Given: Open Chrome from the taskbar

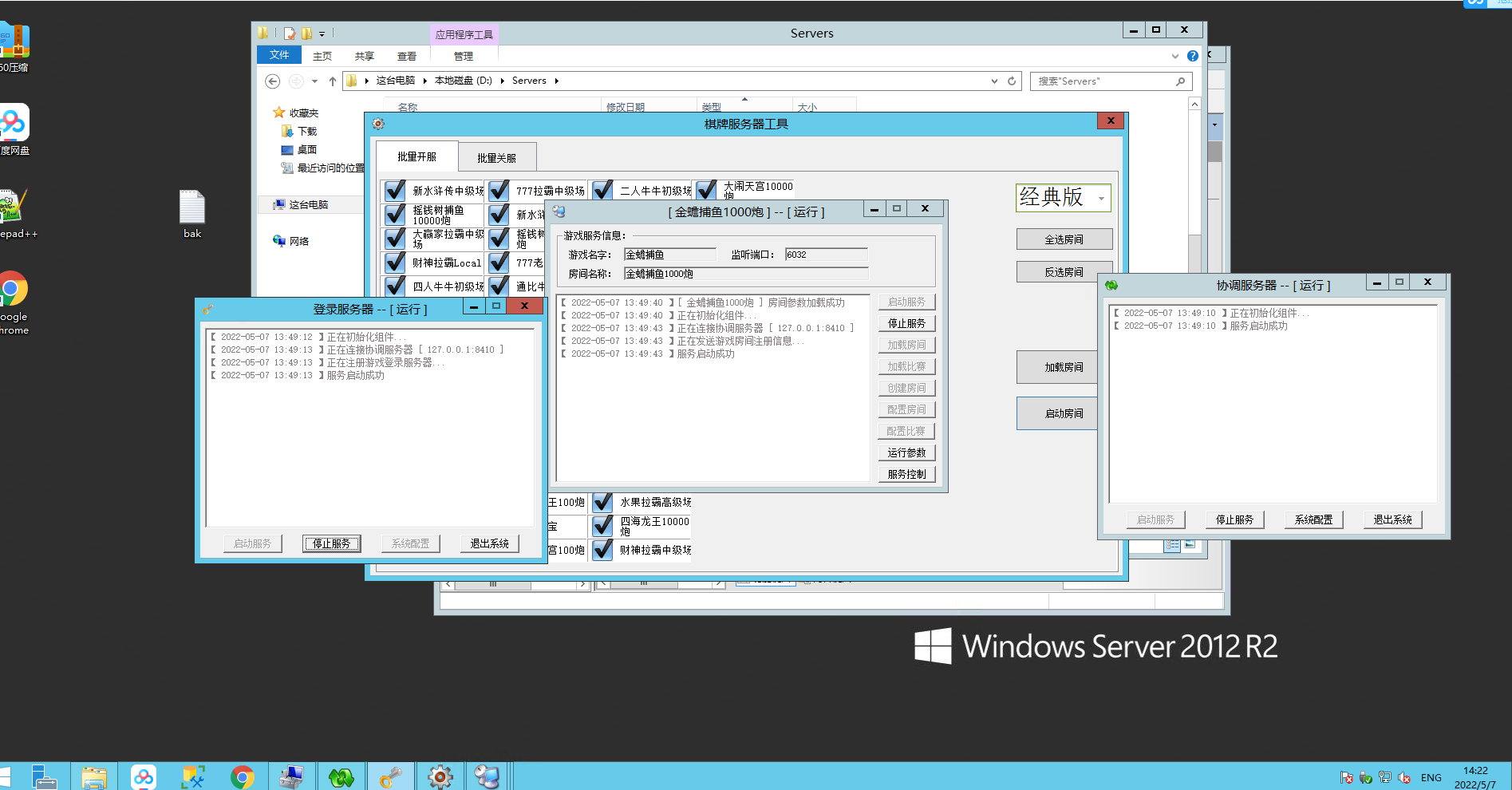Looking at the screenshot, I should click(x=242, y=776).
